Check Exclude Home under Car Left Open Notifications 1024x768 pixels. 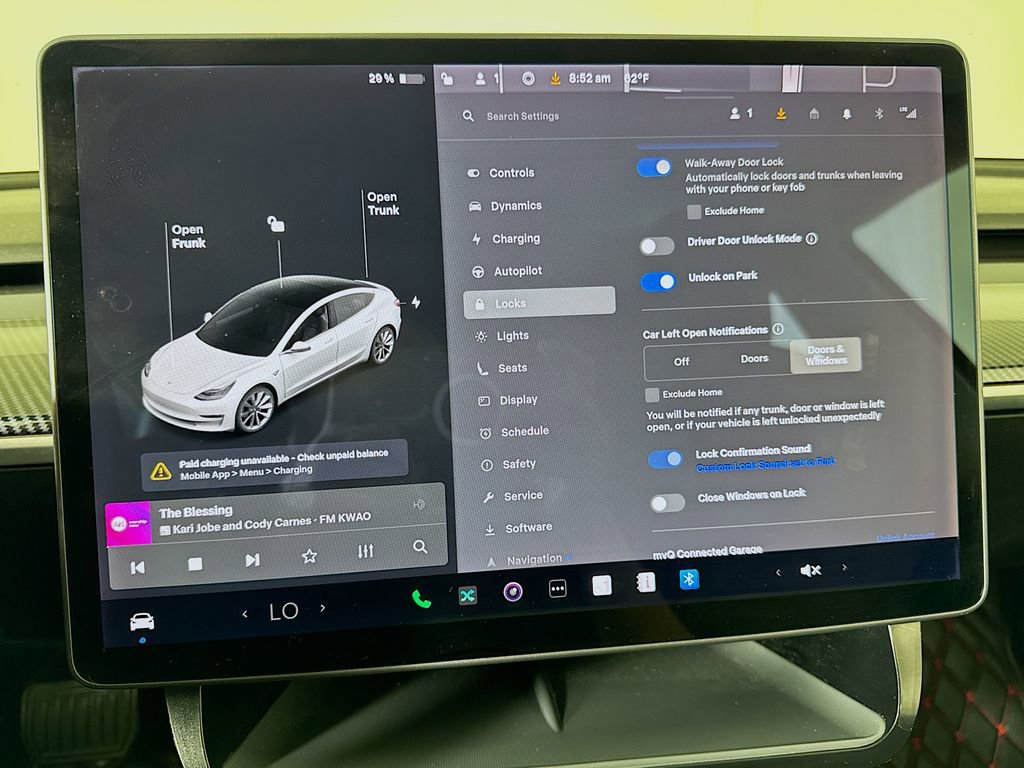652,394
